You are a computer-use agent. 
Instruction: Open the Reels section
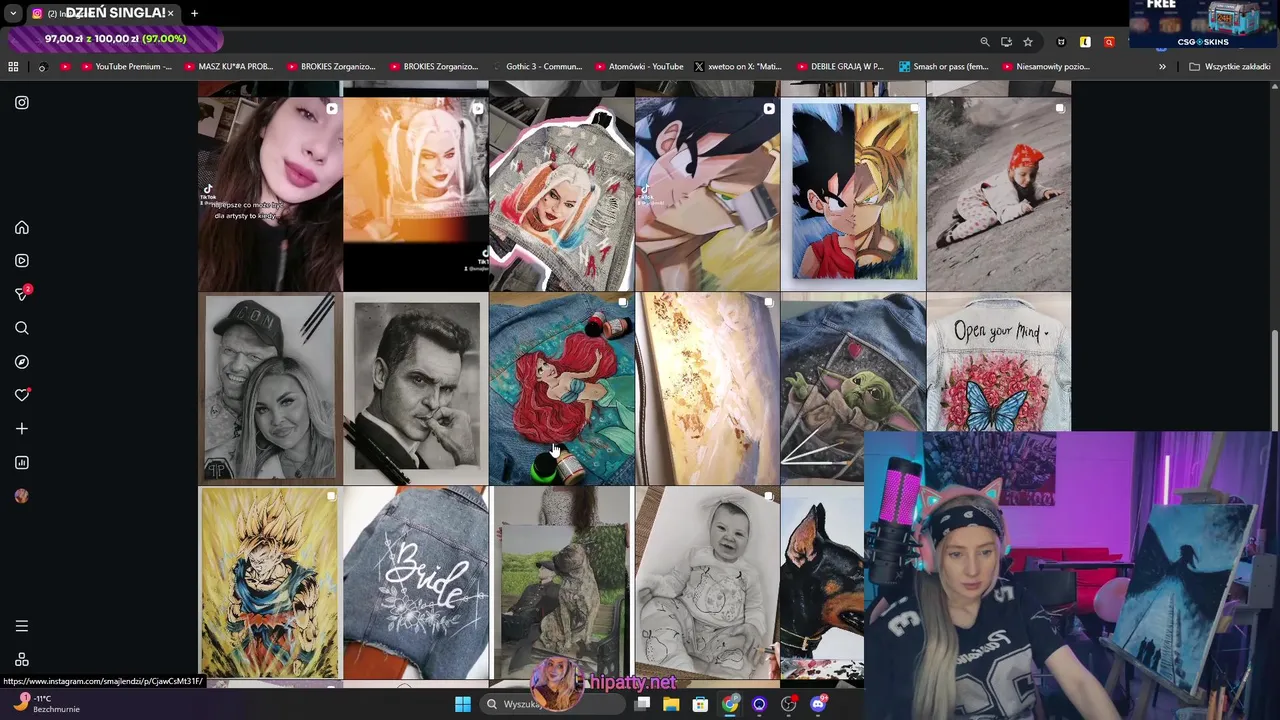pos(21,261)
